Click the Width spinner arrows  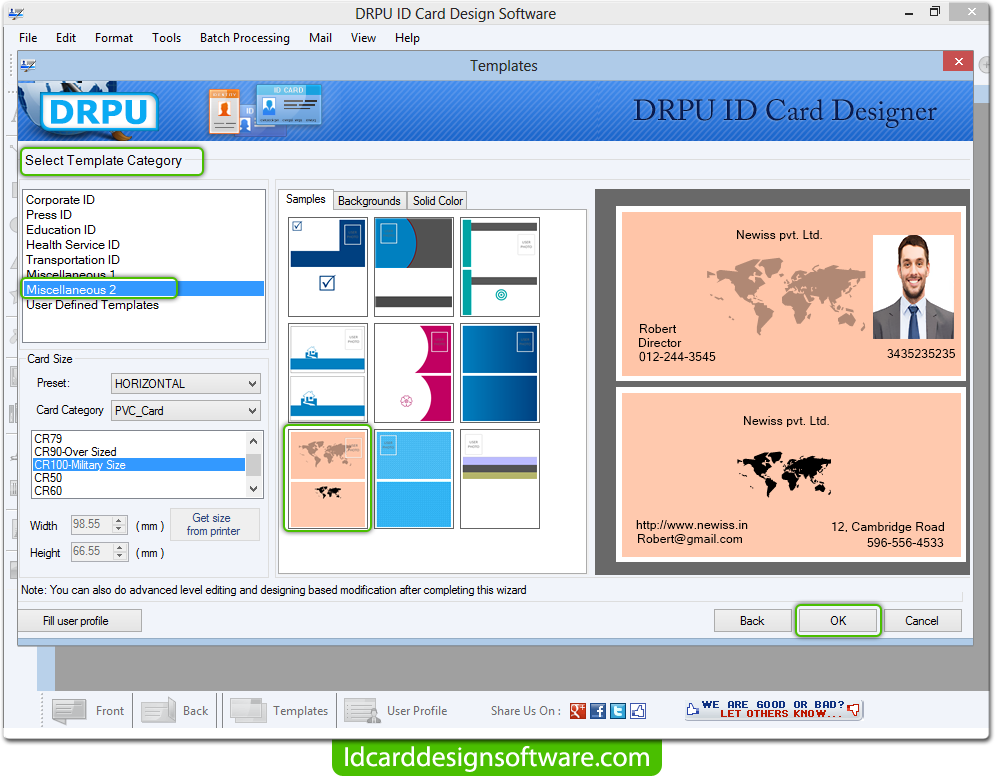coord(119,524)
